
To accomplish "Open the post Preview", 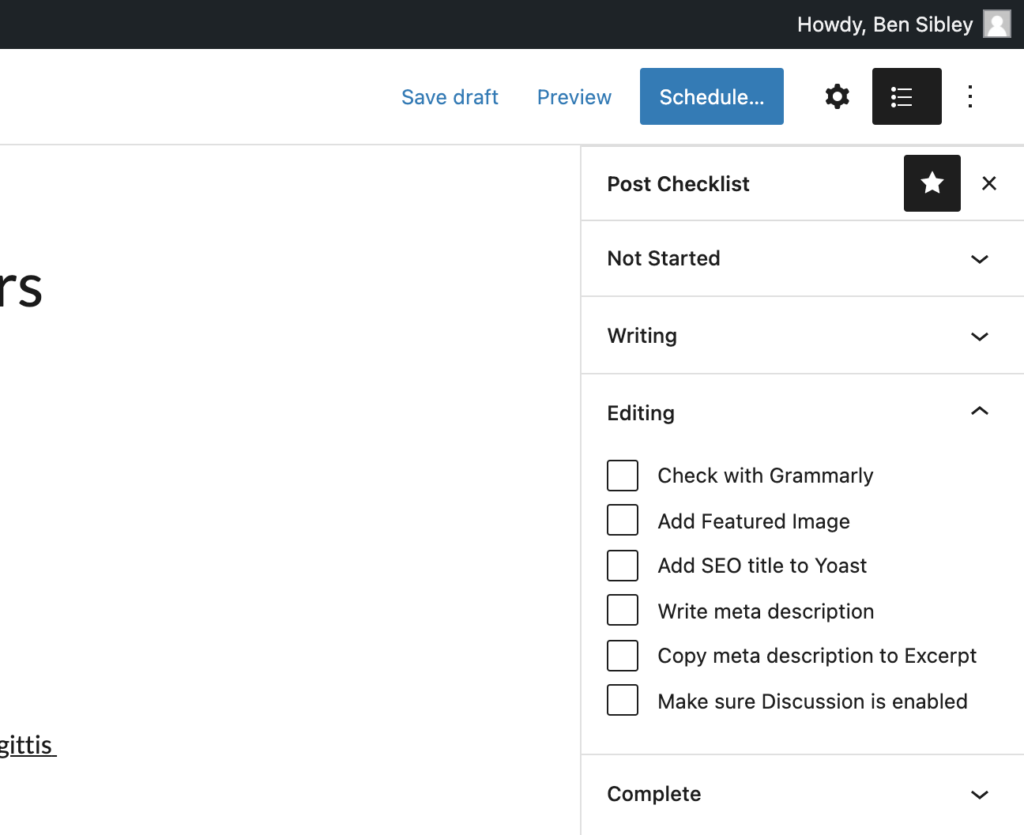I will click(574, 97).
